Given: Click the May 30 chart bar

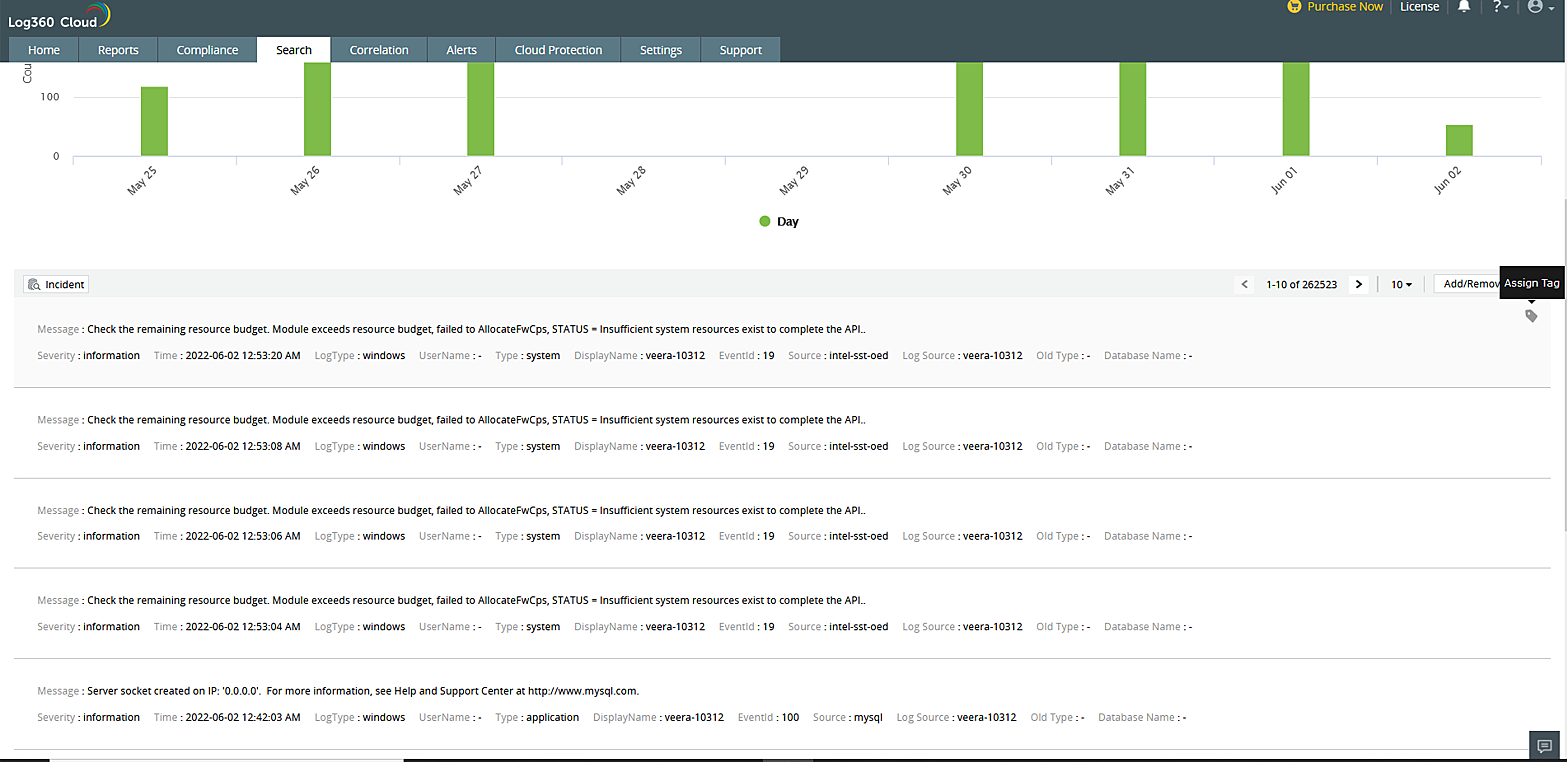Looking at the screenshot, I should (x=969, y=109).
